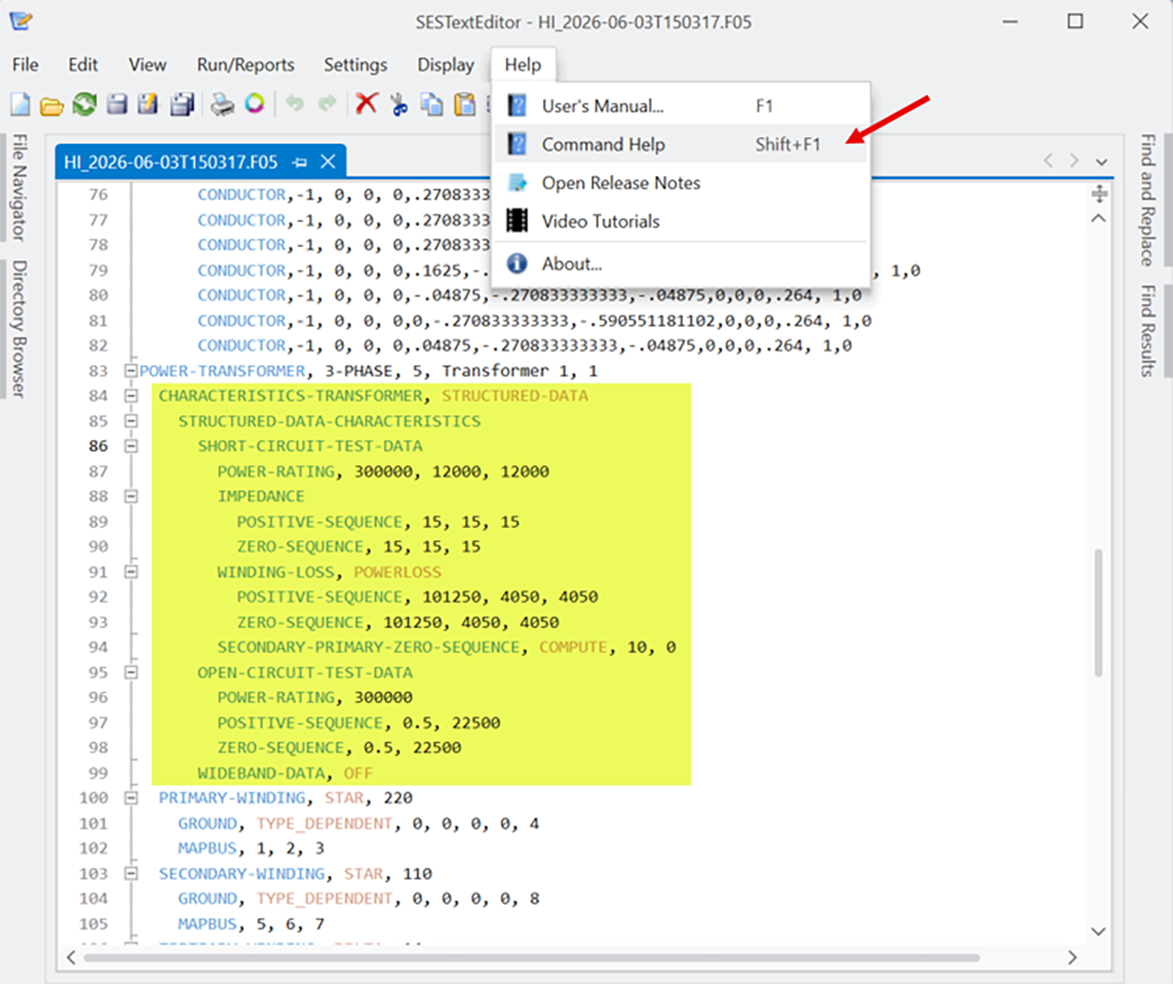Screen dimensions: 1173x984
Task: Open the Run/Reports menu
Action: 245,65
